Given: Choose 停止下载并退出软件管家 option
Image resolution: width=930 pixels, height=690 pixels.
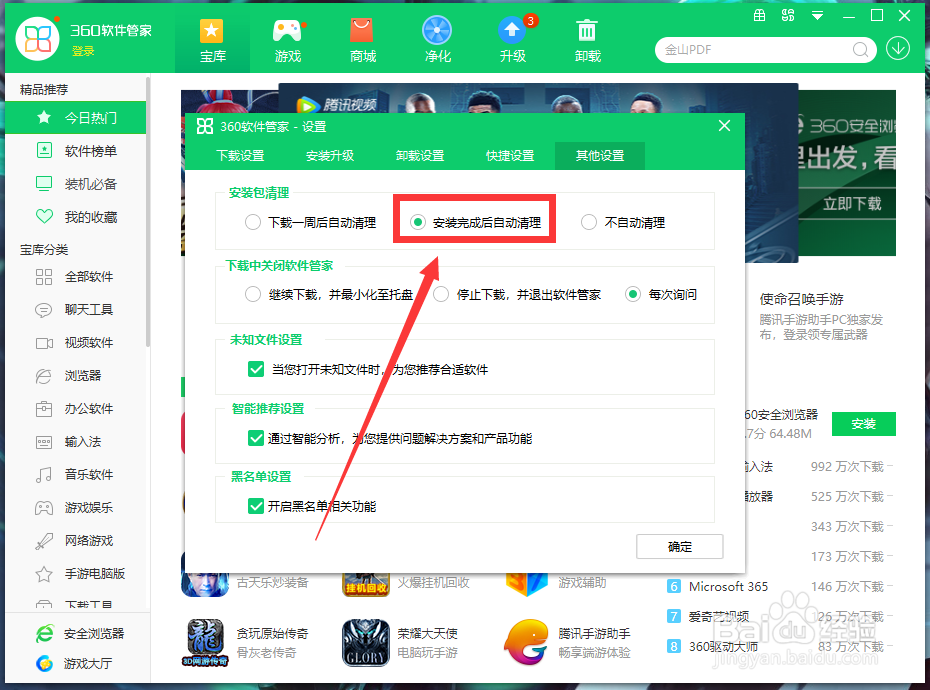Looking at the screenshot, I should [440, 294].
